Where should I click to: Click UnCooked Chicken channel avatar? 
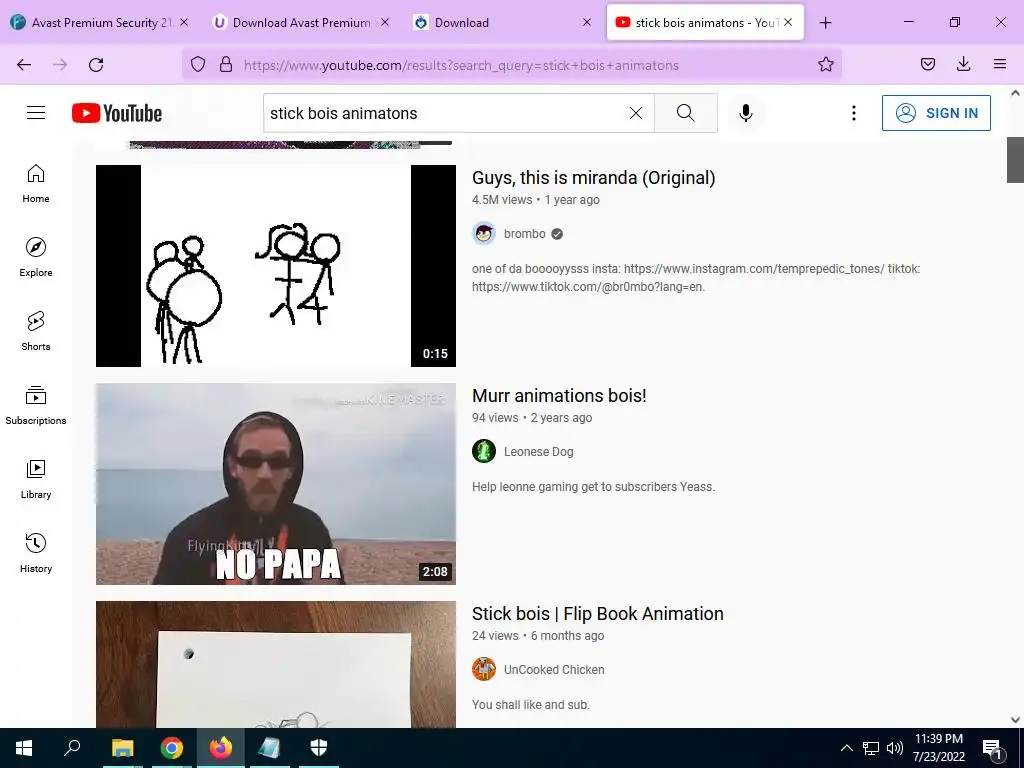click(x=484, y=669)
